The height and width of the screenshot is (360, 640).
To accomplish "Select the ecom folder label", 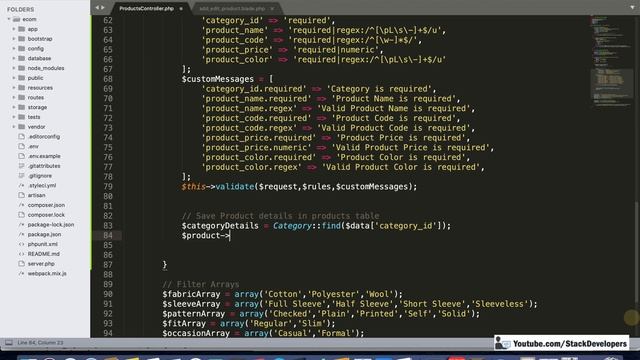I will (29, 19).
